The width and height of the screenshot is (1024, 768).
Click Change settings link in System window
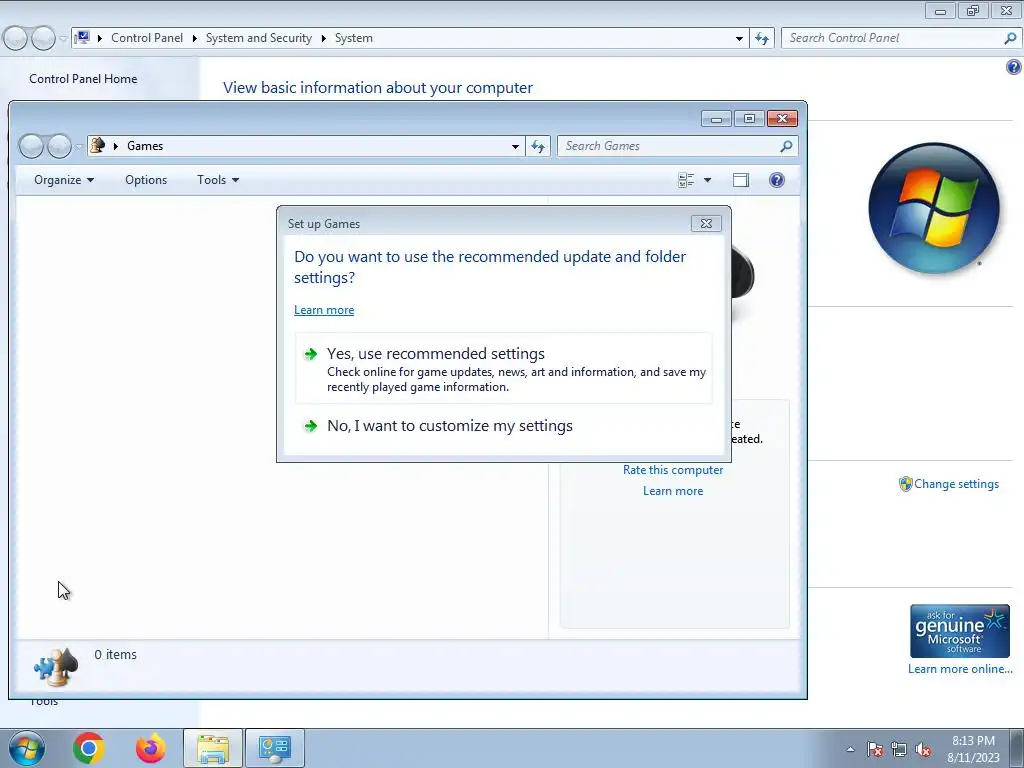point(956,484)
